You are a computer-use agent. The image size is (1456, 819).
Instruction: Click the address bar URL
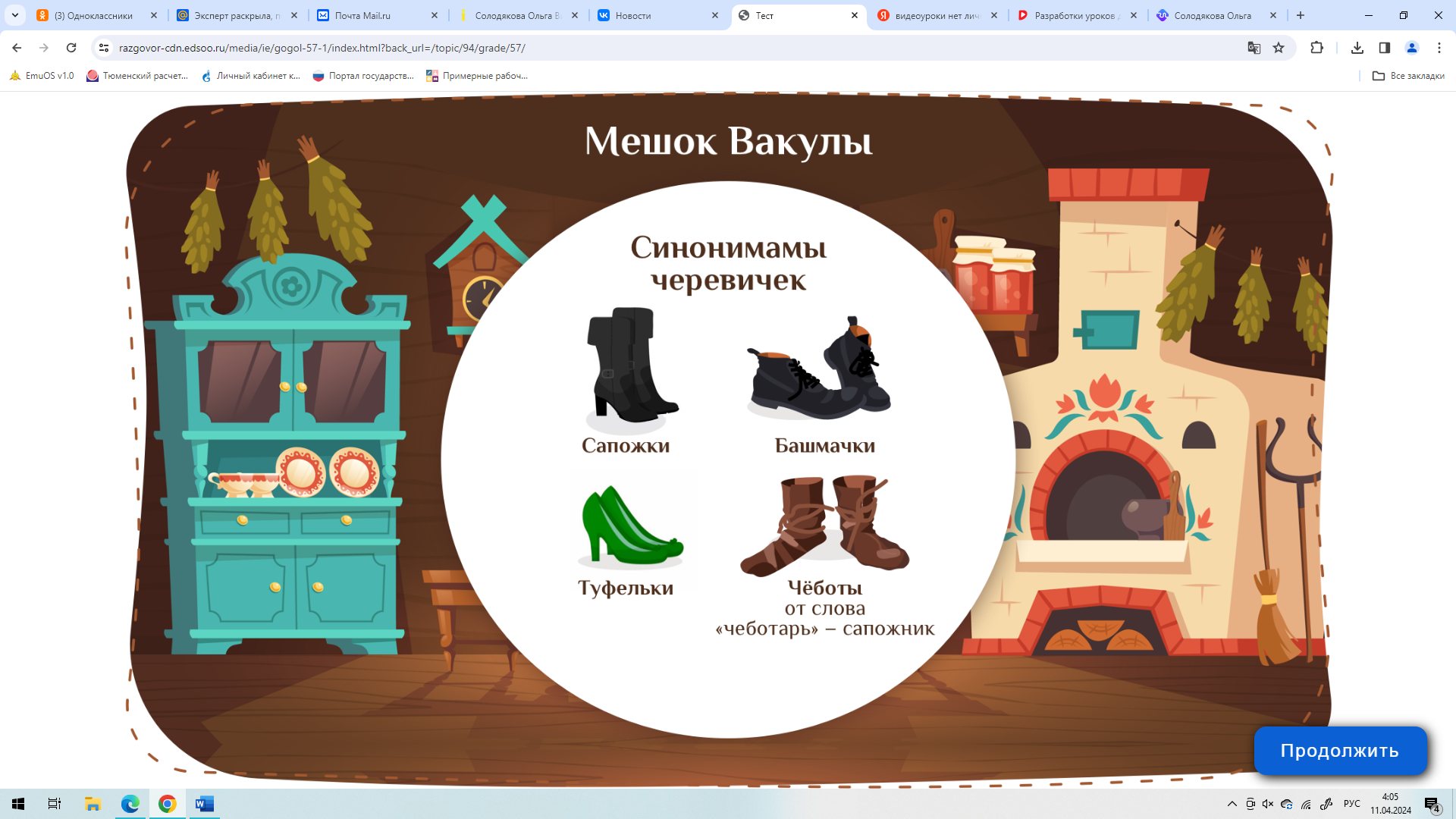(x=322, y=48)
